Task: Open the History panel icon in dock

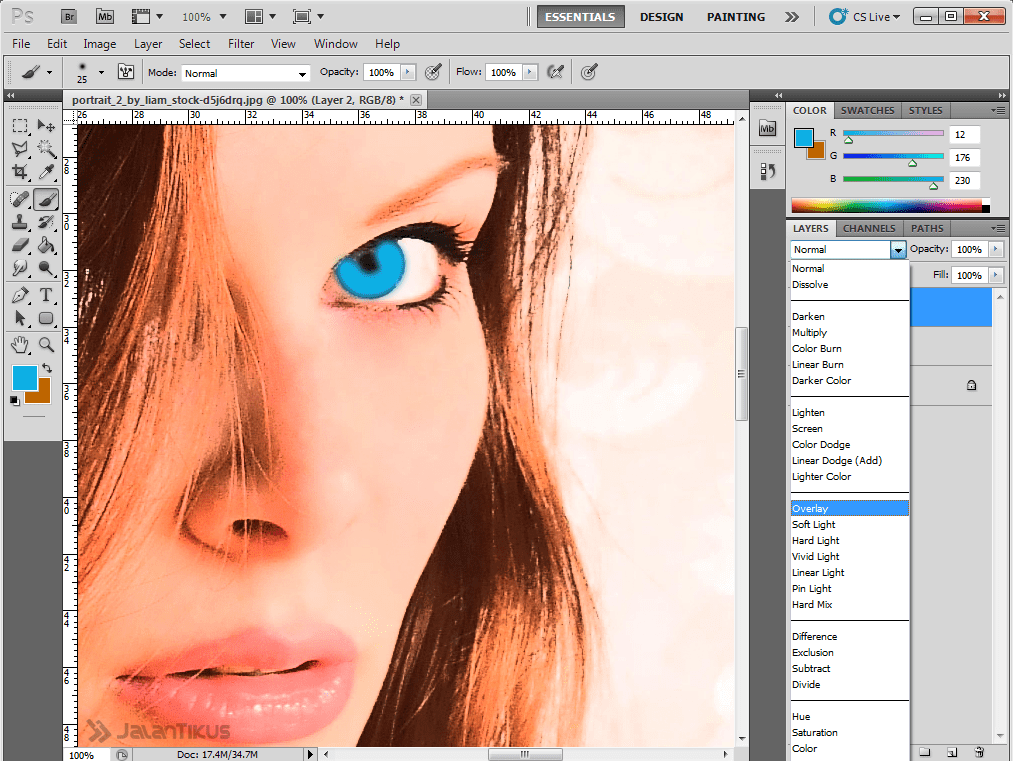Action: [768, 172]
